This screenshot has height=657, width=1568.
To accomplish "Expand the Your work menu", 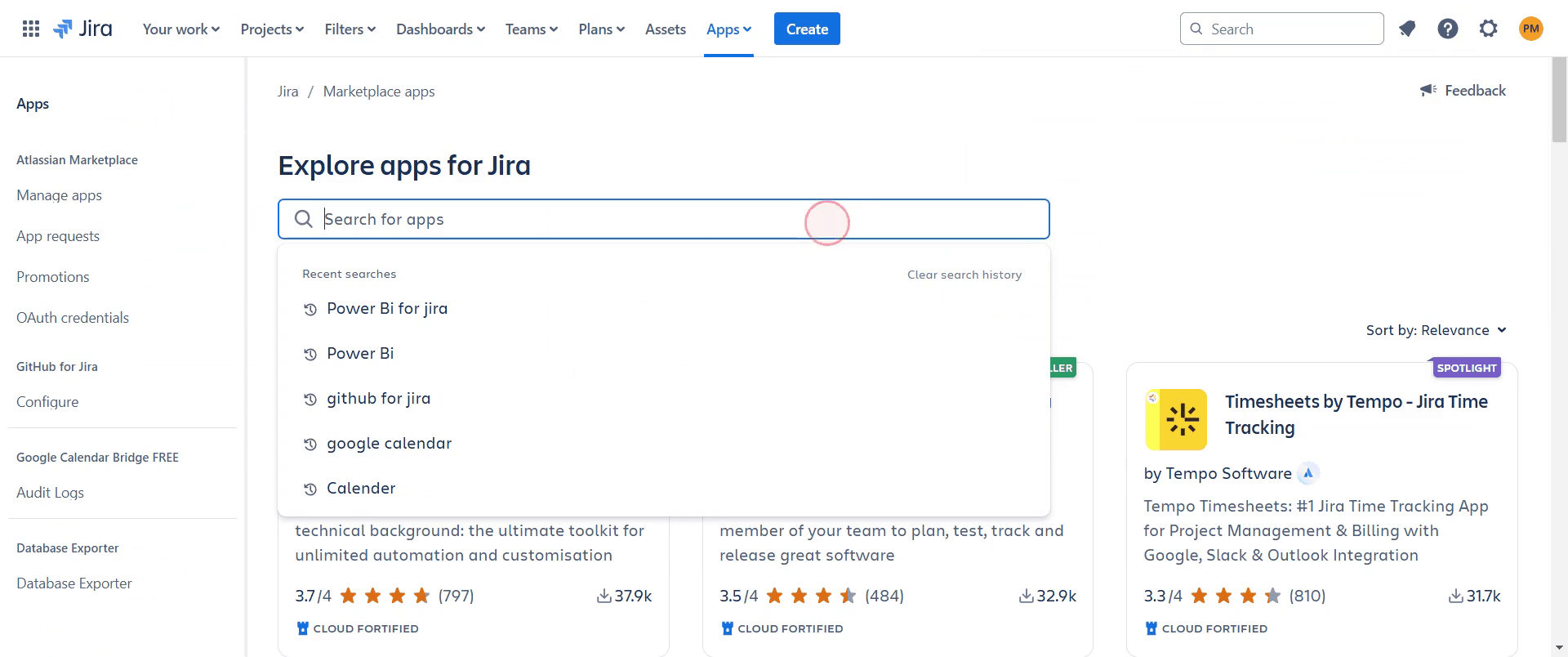I will coord(181,29).
